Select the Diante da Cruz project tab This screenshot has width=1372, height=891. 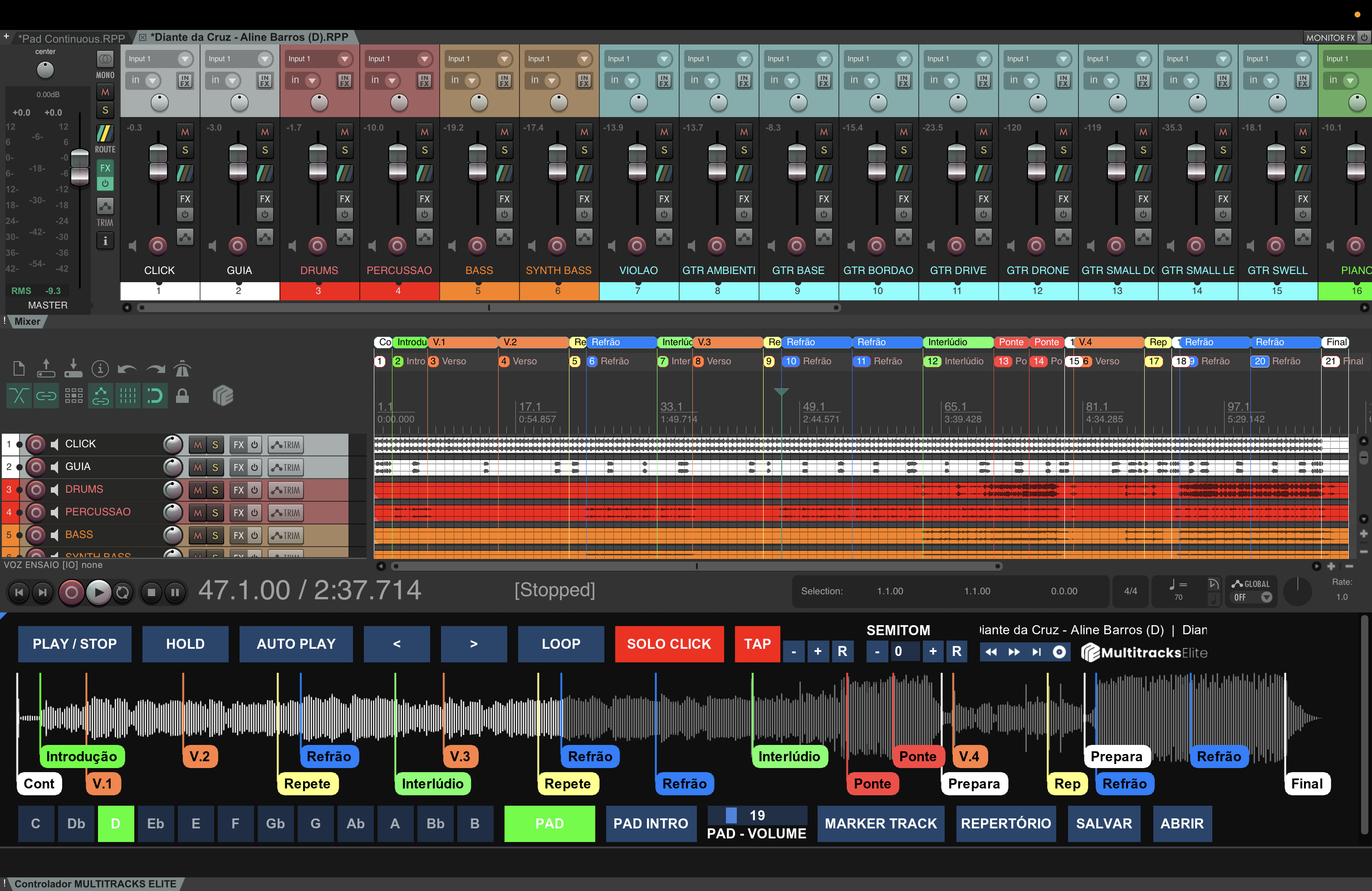[x=249, y=38]
